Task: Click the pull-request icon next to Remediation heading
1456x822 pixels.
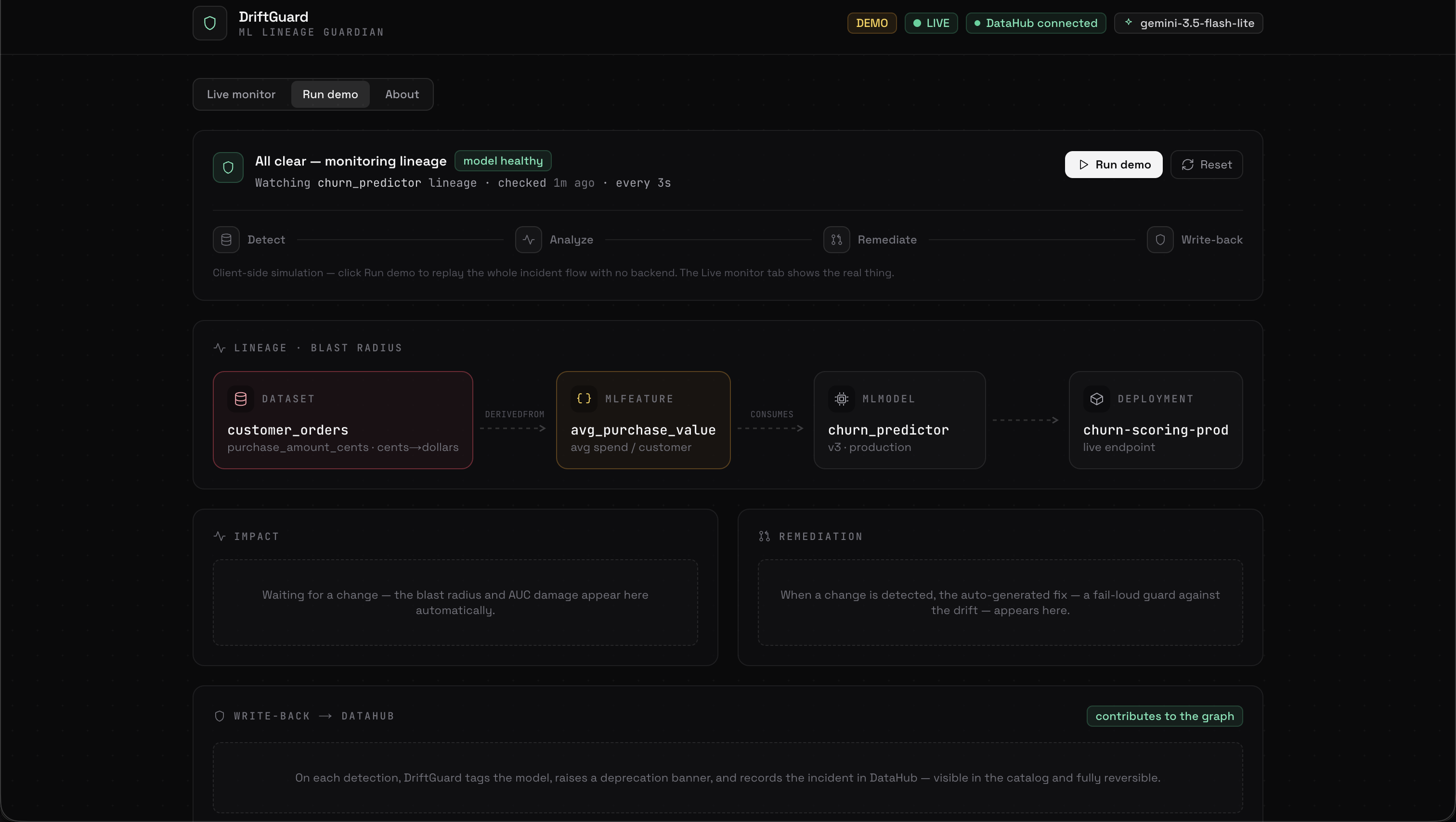Action: (764, 536)
